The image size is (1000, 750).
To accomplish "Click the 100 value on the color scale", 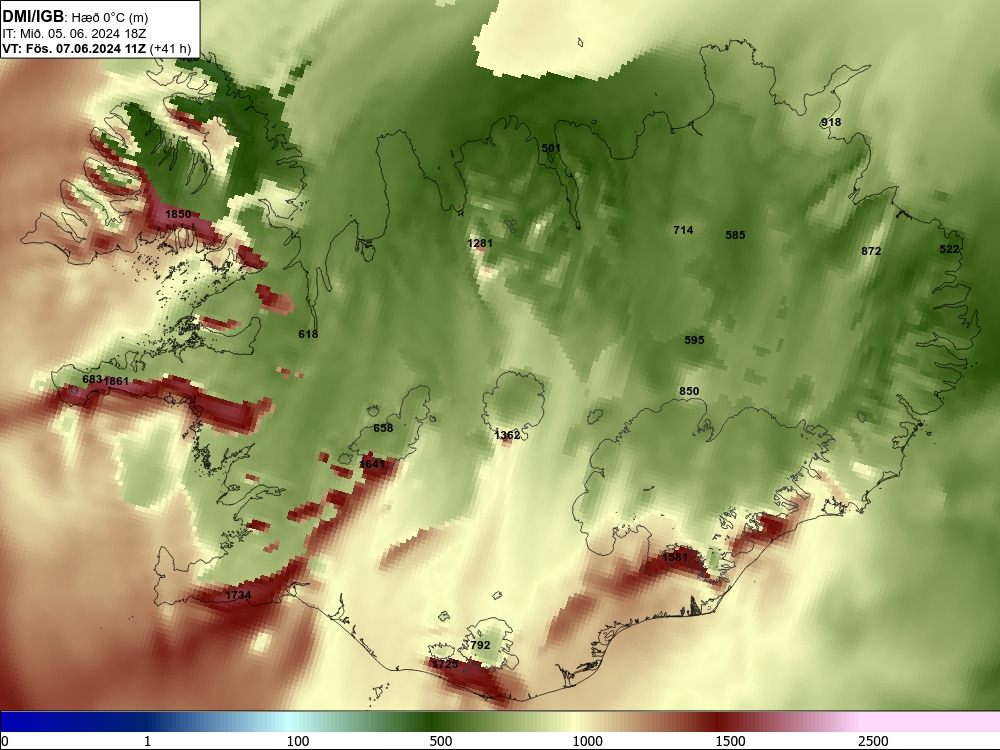I will pyautogui.click(x=298, y=741).
